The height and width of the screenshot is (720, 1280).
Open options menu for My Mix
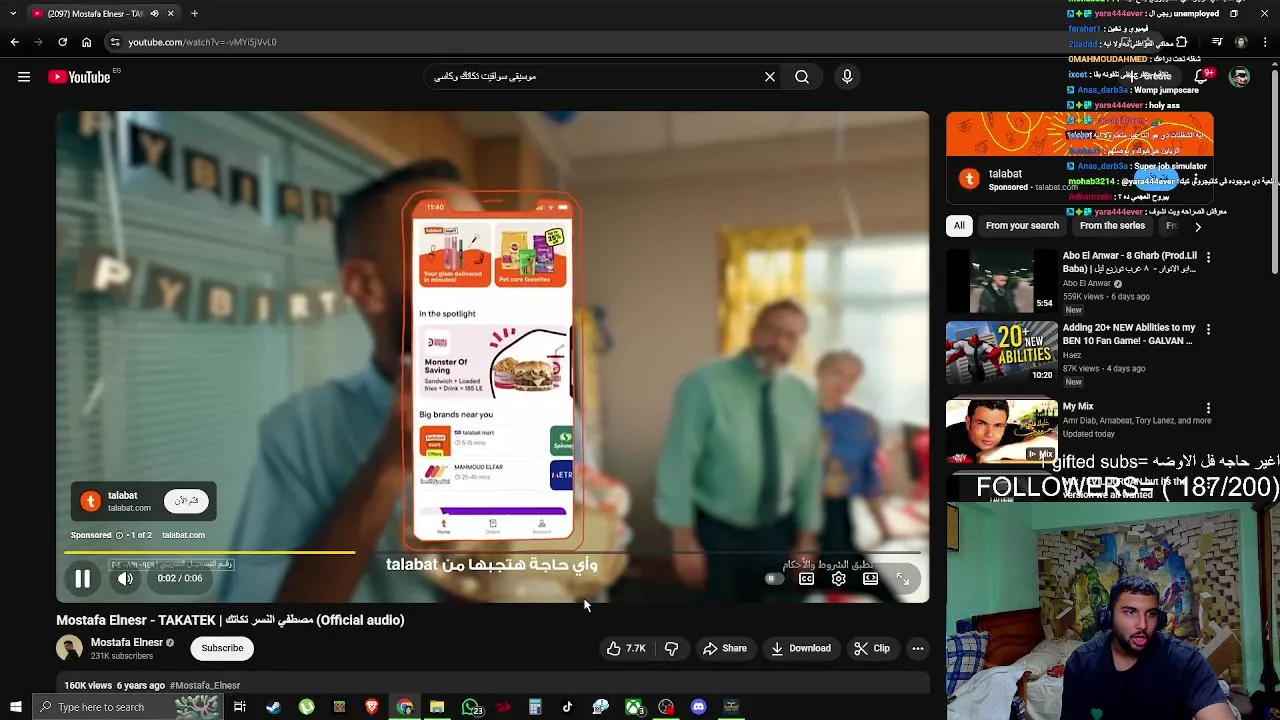1208,408
